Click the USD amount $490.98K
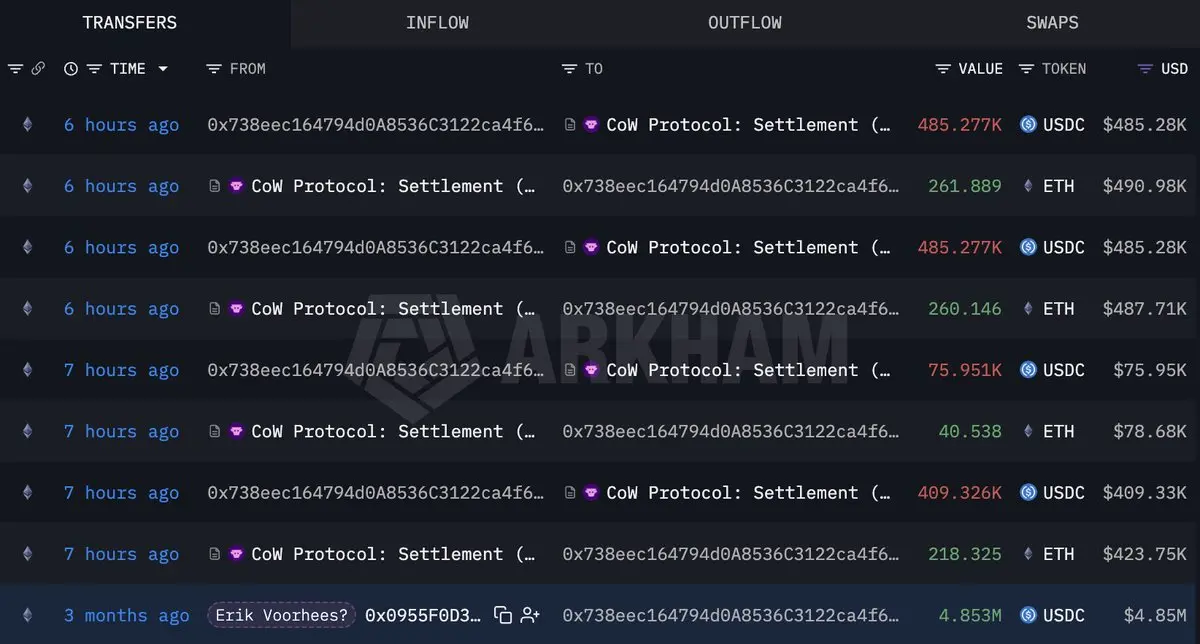Screen dimensions: 1200x644 click(1145, 186)
